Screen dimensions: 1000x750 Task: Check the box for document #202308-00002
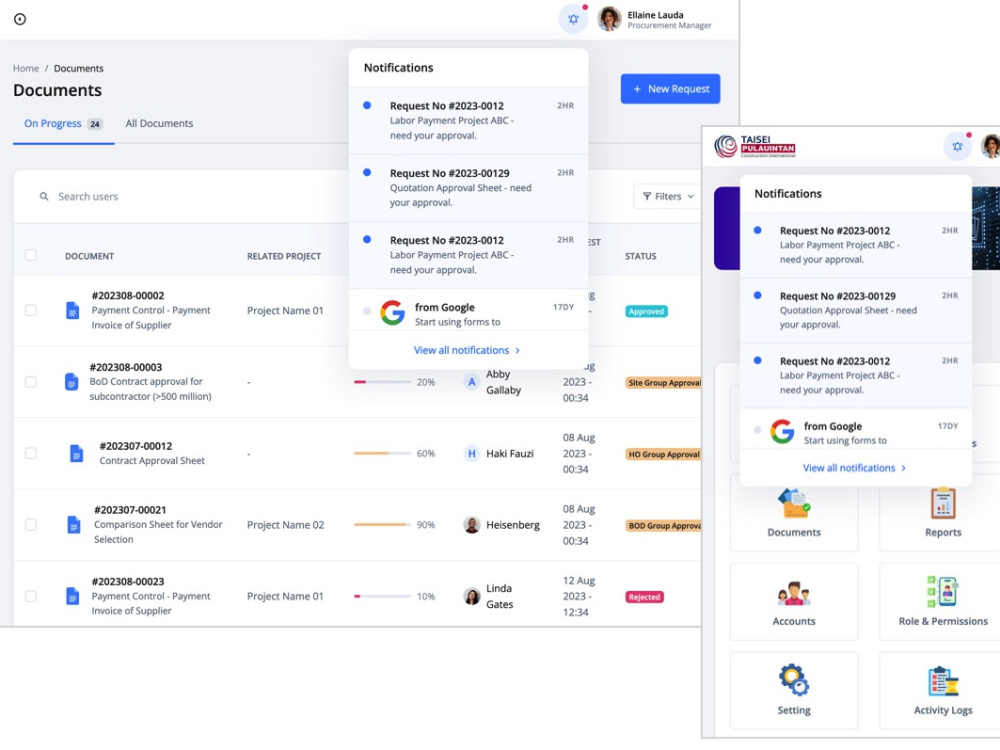tap(31, 311)
